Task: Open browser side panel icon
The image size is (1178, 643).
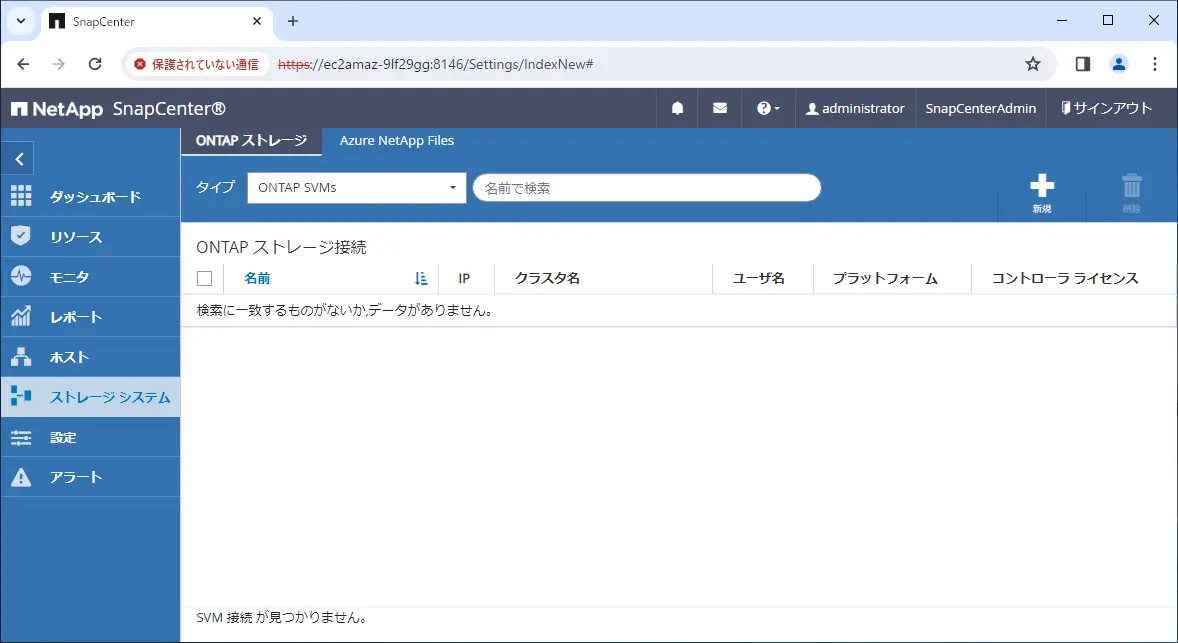Action: [1083, 64]
